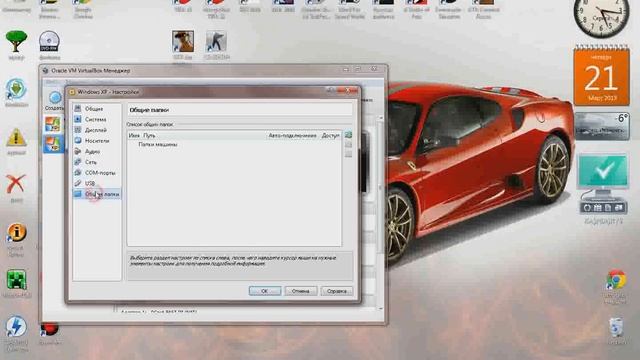Click the Counter-Strike soldier desktop icon
Viewport: 640px width, 360px height.
coord(216,41)
